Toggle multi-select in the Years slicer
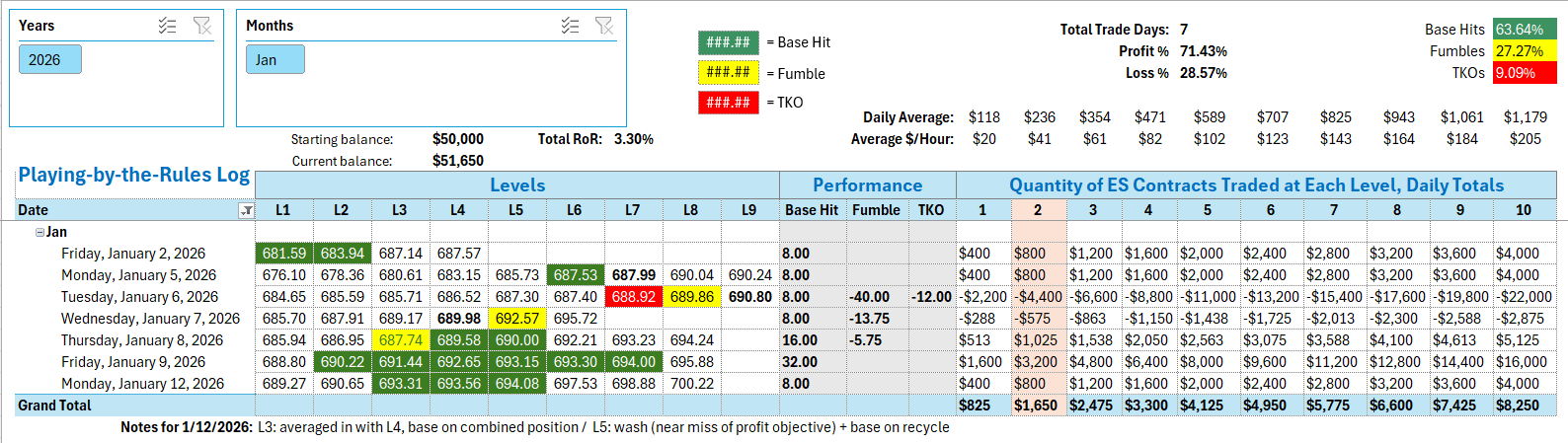Image resolution: width=1568 pixels, height=443 pixels. pyautogui.click(x=168, y=26)
